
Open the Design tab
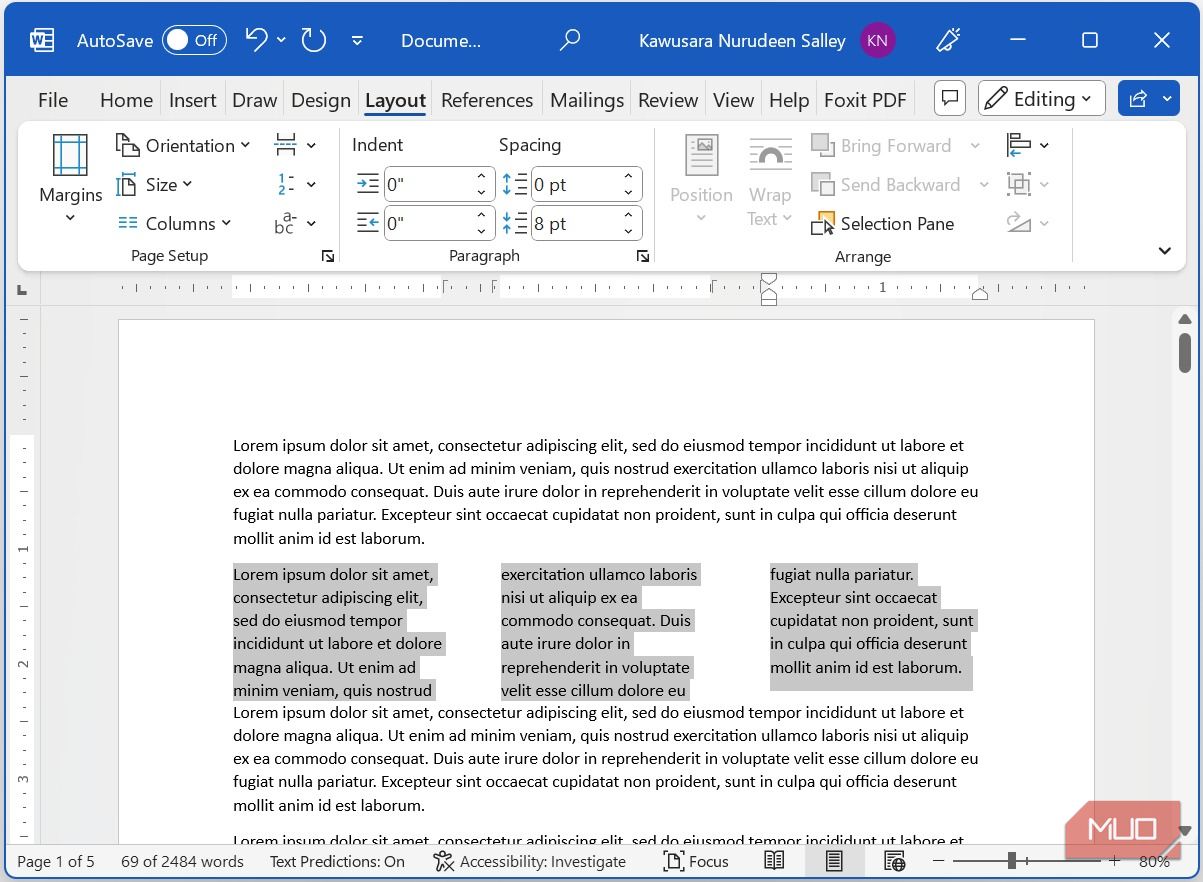click(320, 100)
